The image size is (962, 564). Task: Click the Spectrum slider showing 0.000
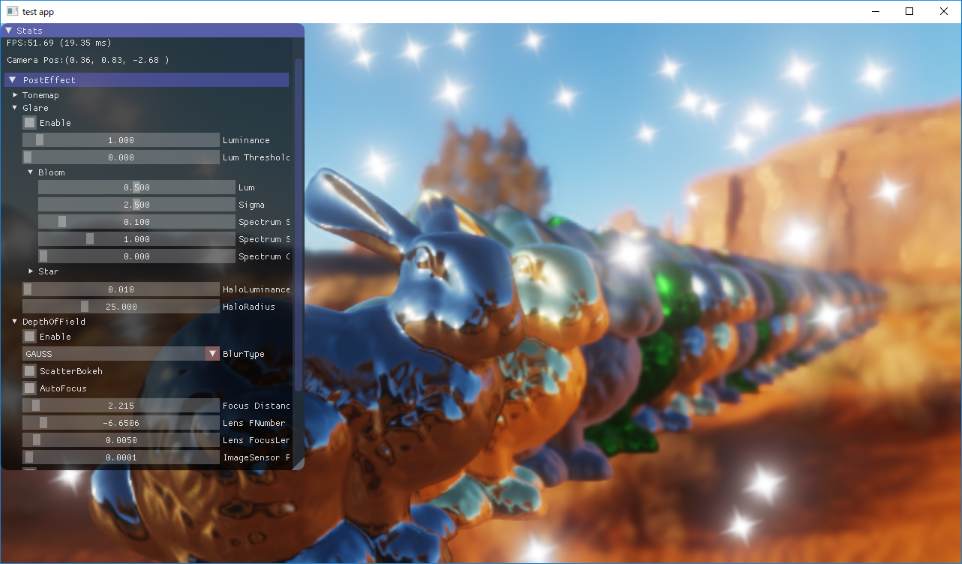point(137,256)
